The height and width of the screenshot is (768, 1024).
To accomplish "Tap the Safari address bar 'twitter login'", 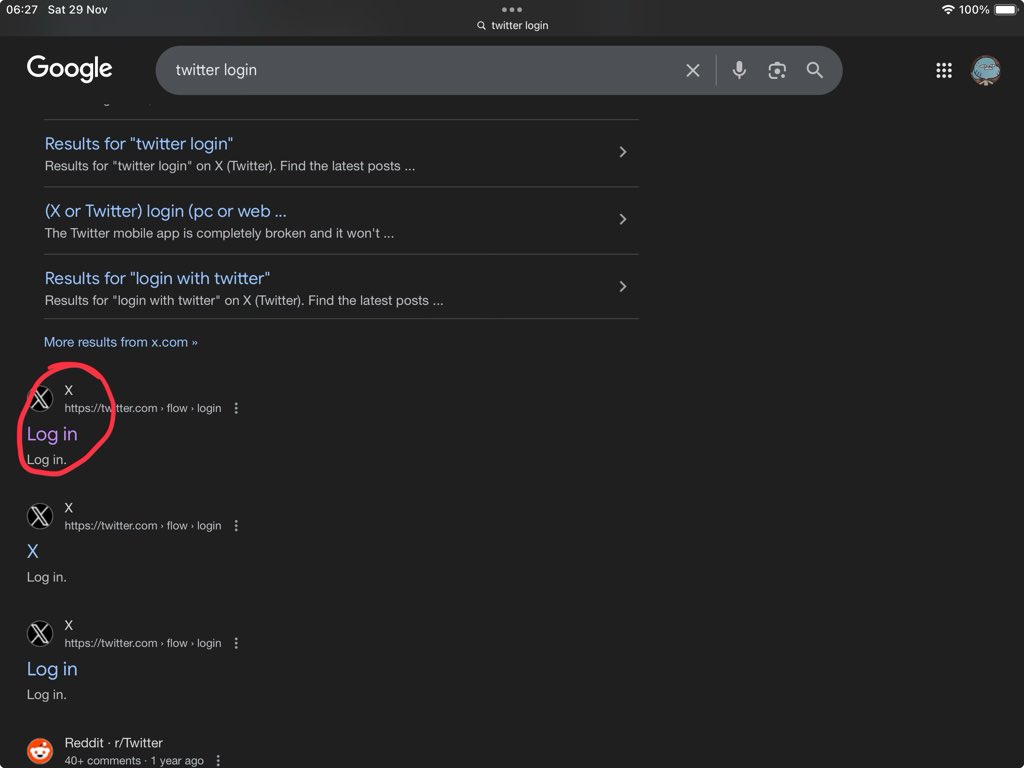I will pos(513,25).
